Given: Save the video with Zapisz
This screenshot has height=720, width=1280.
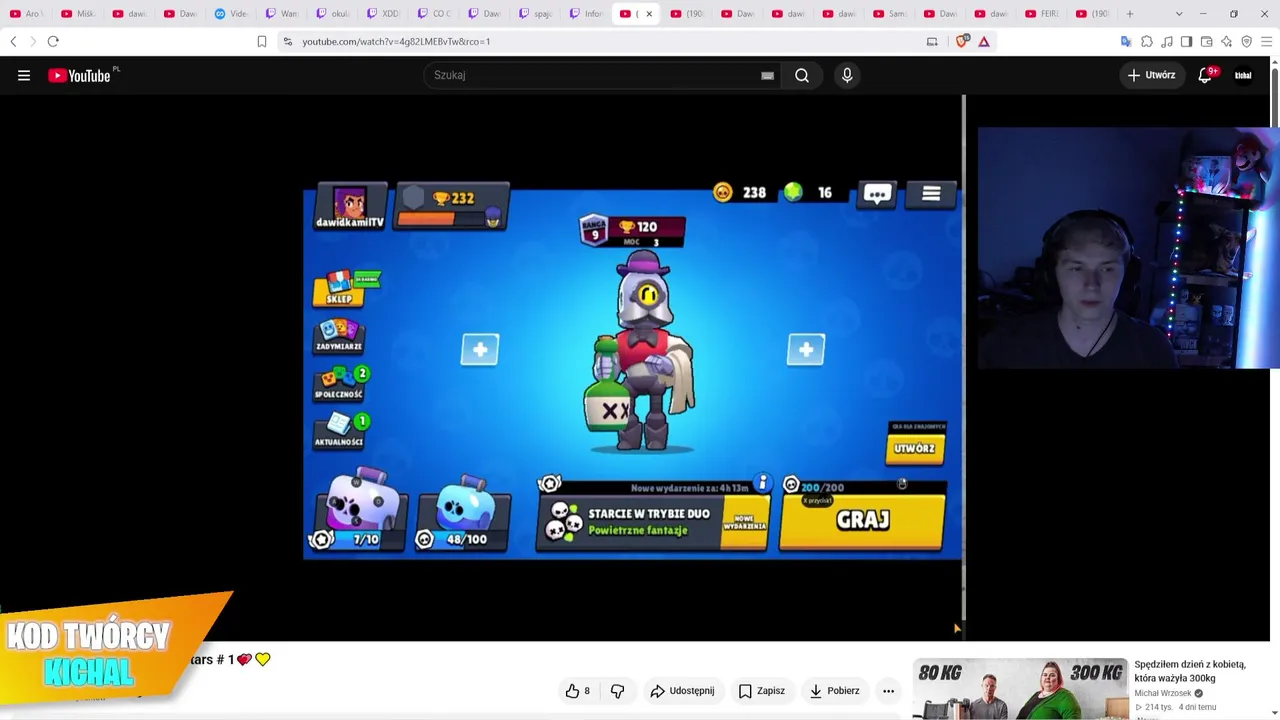Looking at the screenshot, I should point(762,691).
